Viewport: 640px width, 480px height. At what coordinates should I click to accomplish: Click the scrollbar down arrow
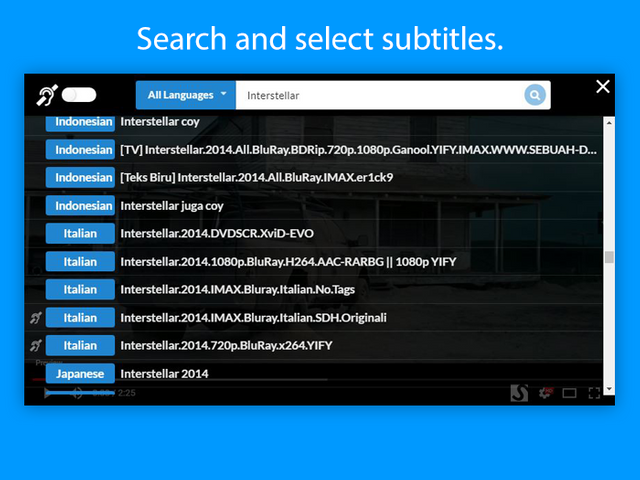click(x=609, y=389)
